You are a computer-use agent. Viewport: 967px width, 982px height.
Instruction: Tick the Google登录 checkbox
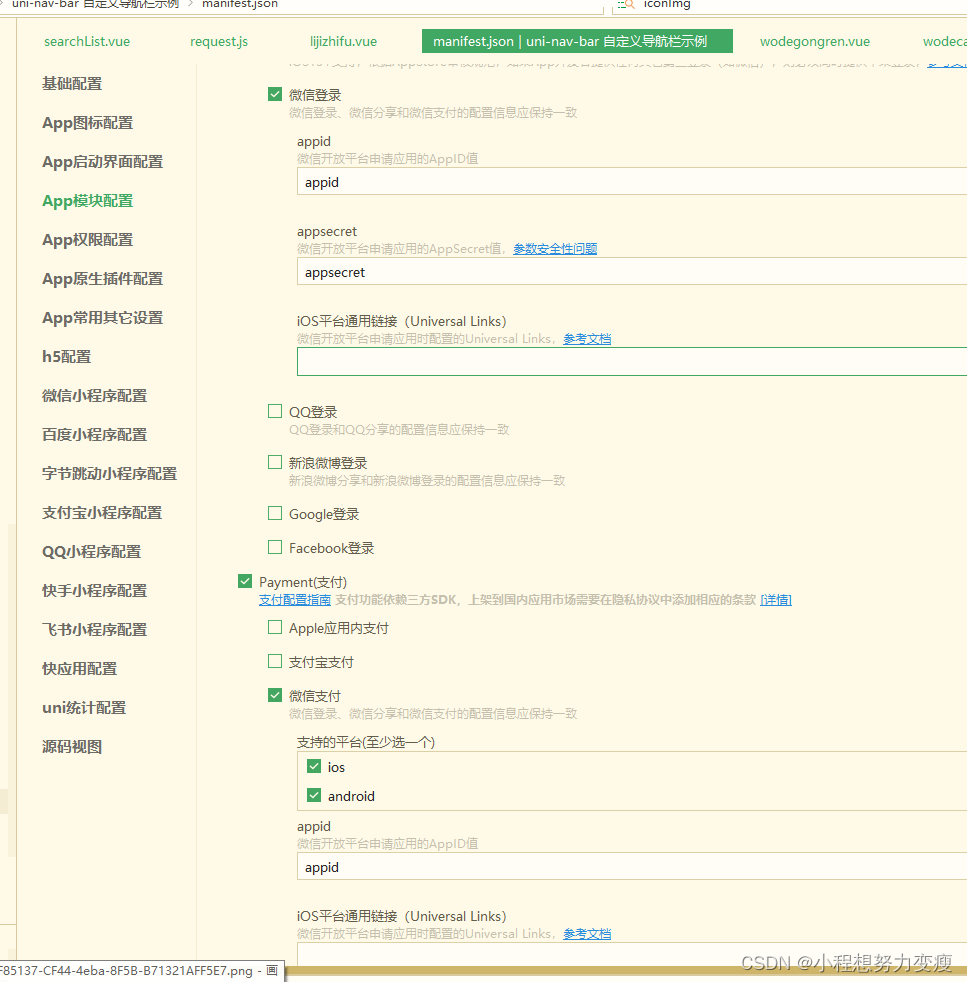pyautogui.click(x=275, y=514)
